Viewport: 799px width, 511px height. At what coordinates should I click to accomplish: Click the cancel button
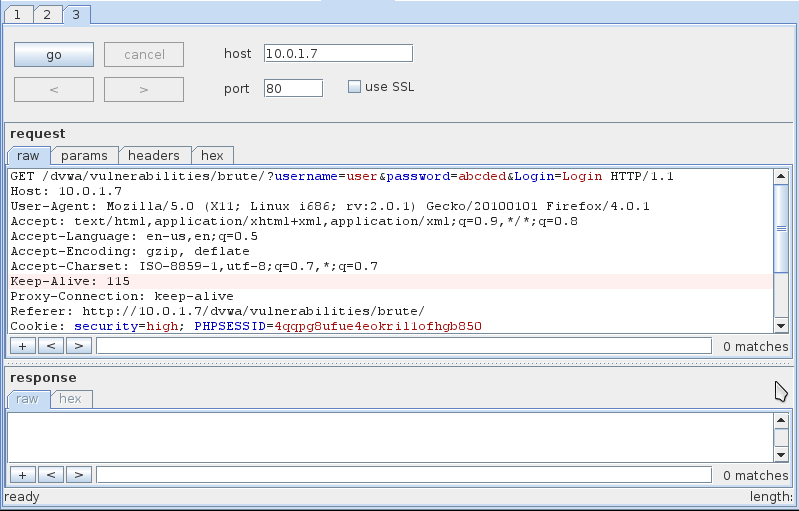[144, 55]
